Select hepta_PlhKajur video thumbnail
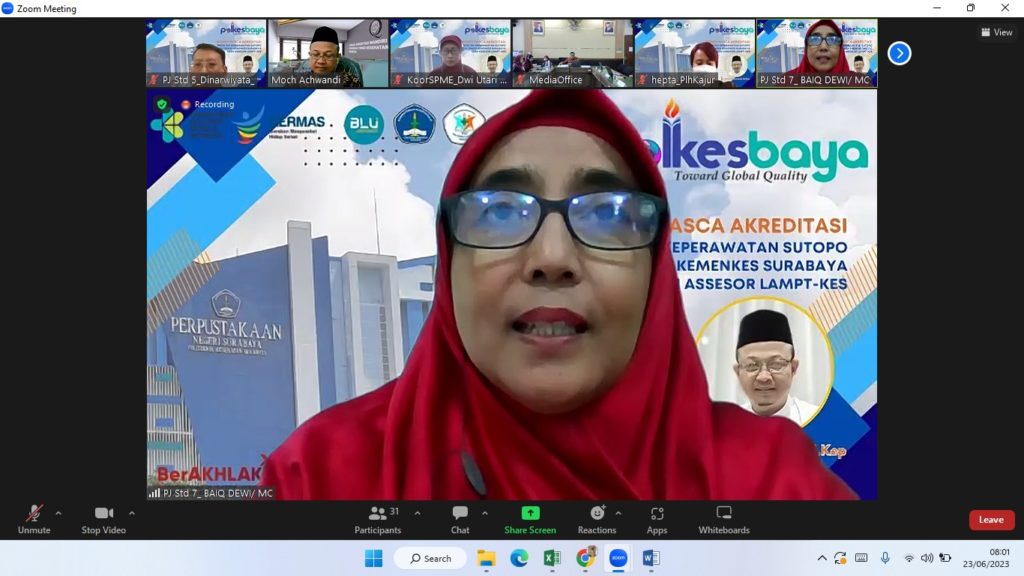 tap(695, 53)
